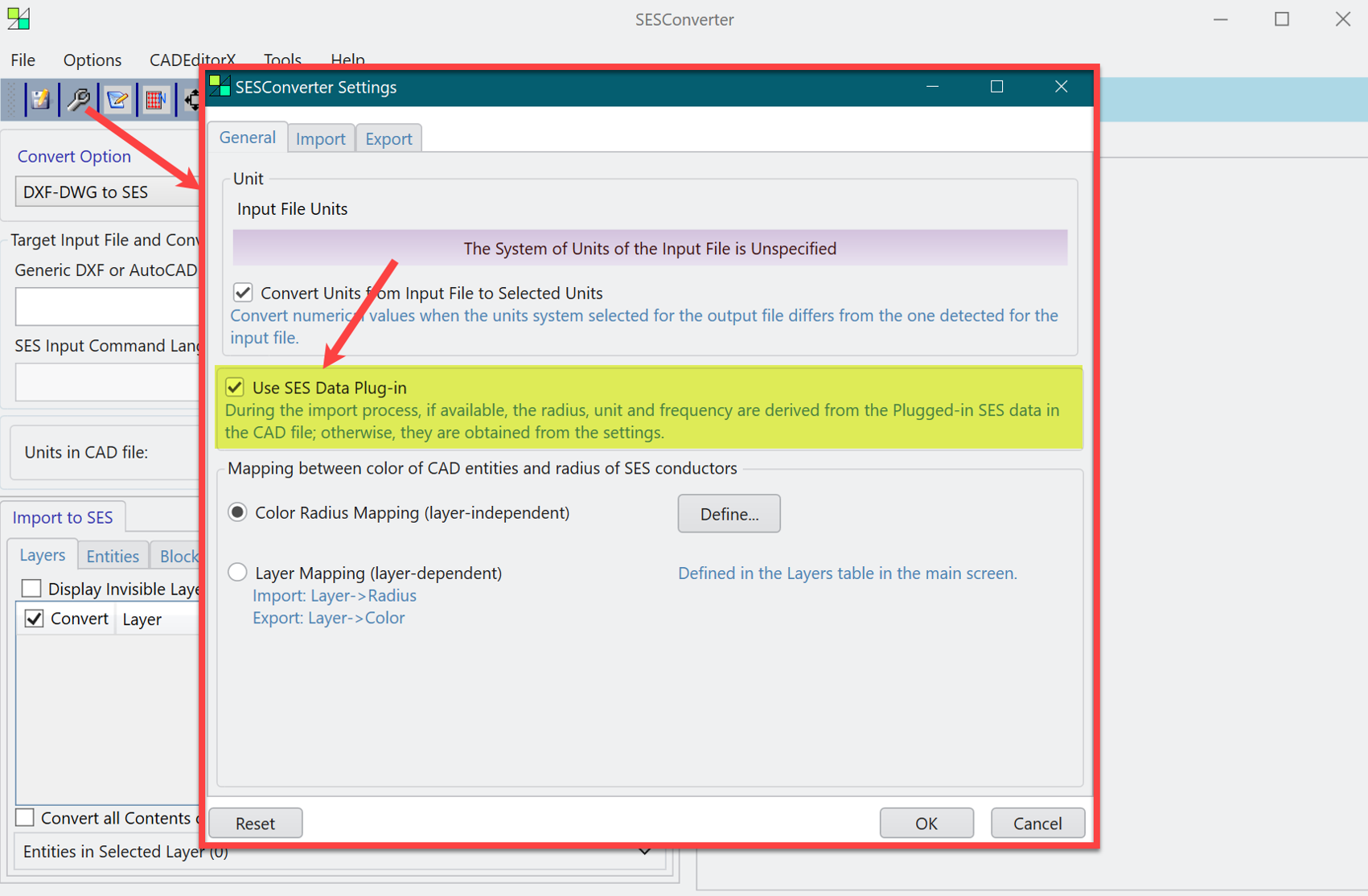The width and height of the screenshot is (1368, 896).
Task: Click Cancel to discard settings
Action: [1037, 823]
